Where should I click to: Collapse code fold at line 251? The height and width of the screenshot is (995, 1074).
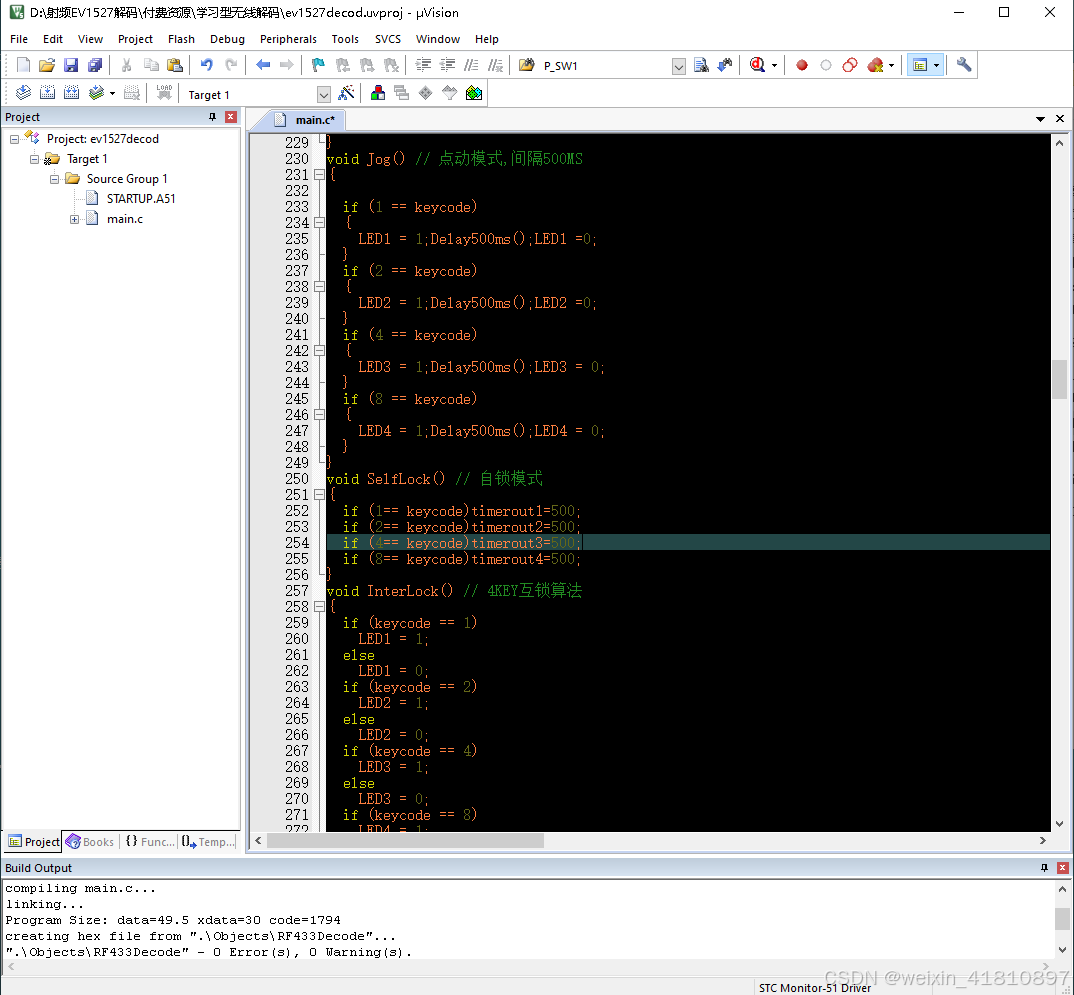click(319, 494)
